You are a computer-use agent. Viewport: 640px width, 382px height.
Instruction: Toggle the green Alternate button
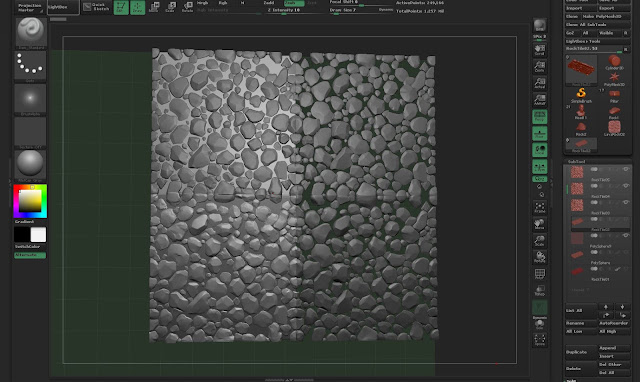30,255
